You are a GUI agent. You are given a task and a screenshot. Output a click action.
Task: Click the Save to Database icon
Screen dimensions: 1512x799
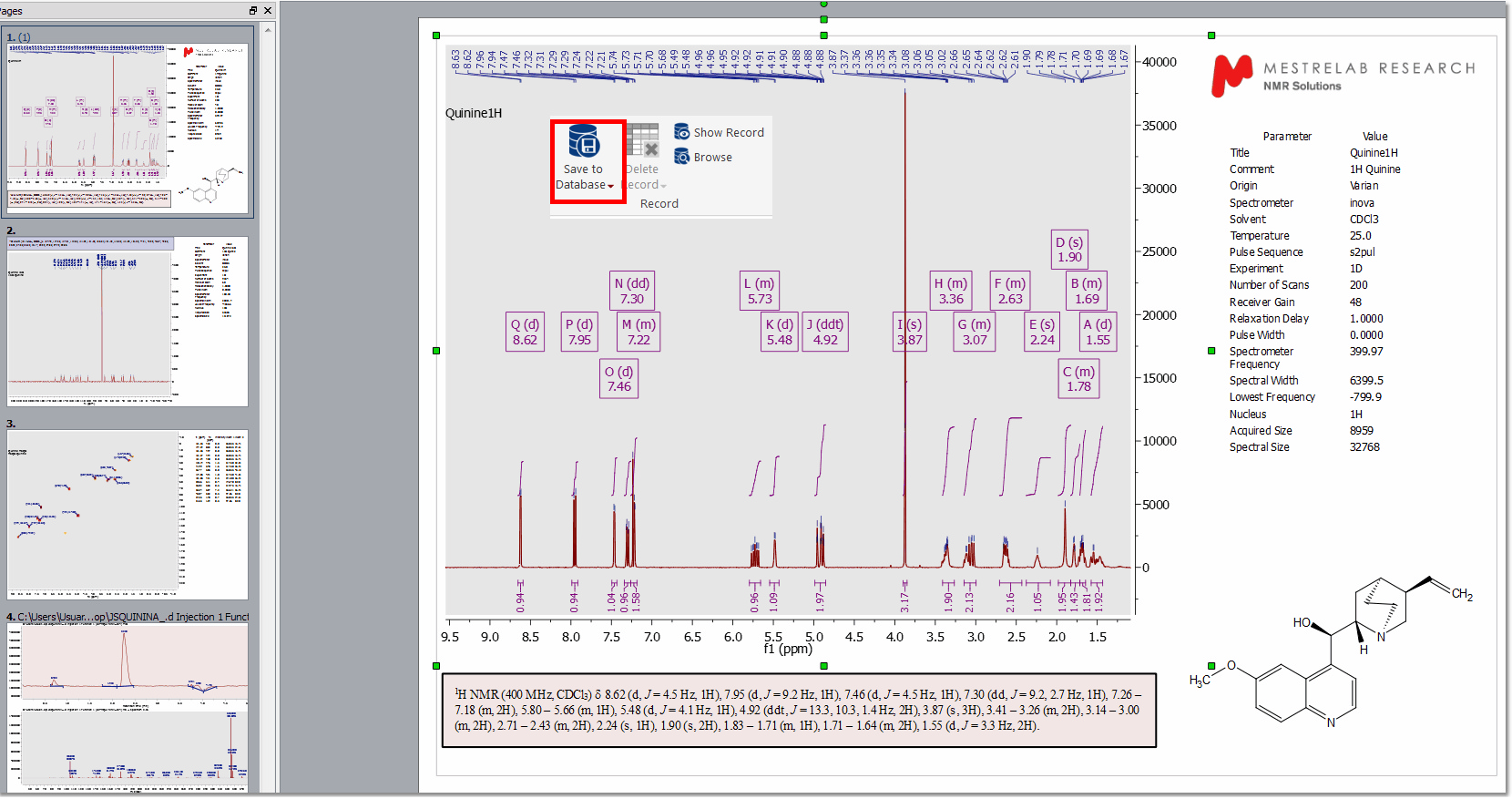pos(584,142)
